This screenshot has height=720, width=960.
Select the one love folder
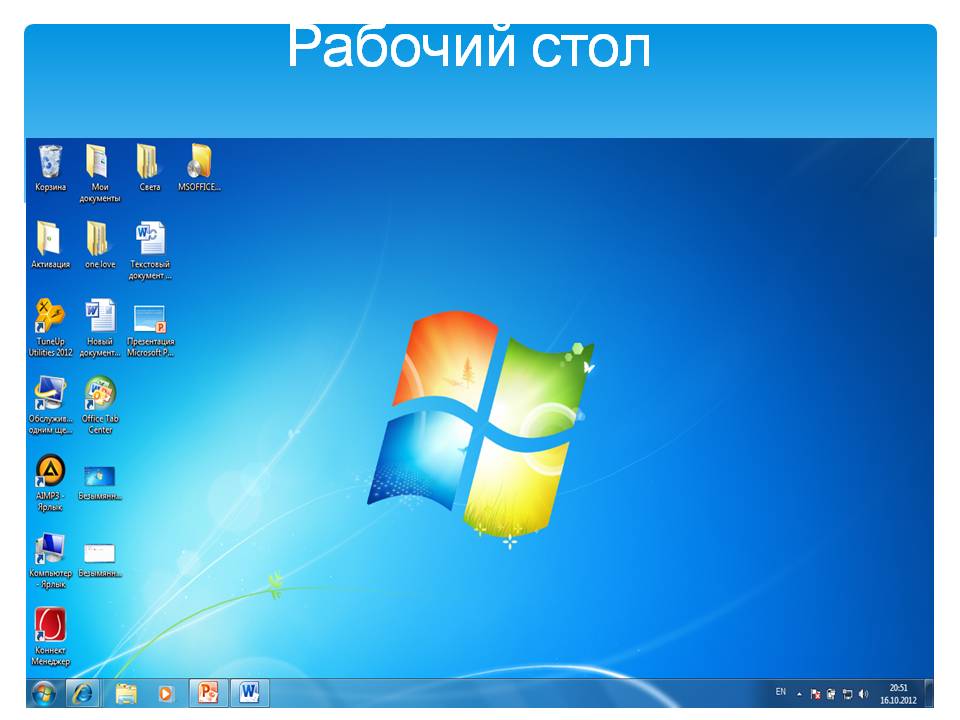point(98,240)
